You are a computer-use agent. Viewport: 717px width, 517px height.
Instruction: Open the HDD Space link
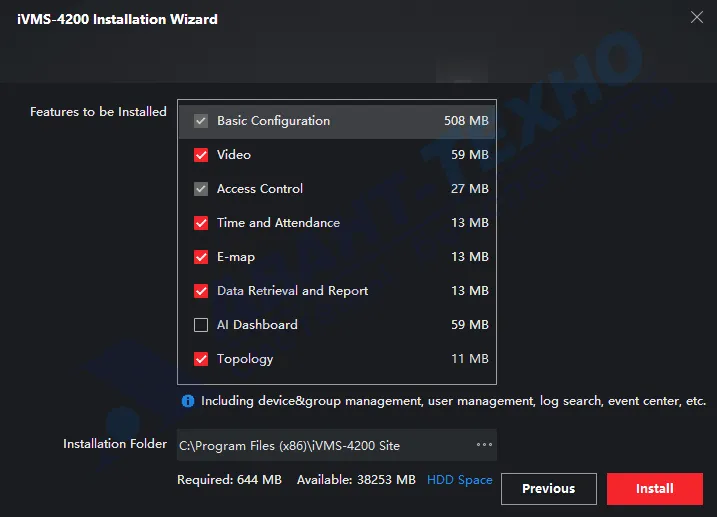pyautogui.click(x=459, y=480)
